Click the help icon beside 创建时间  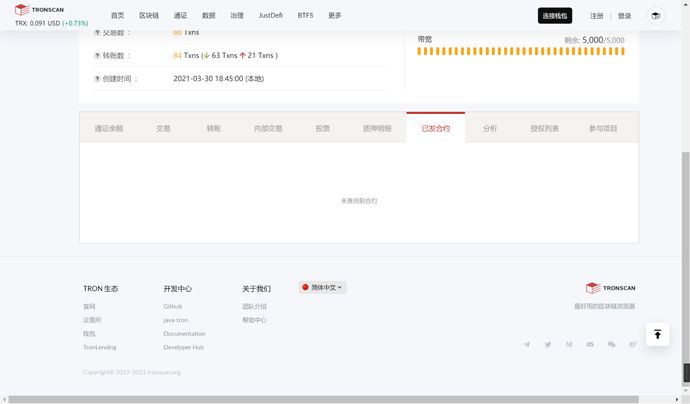point(97,78)
